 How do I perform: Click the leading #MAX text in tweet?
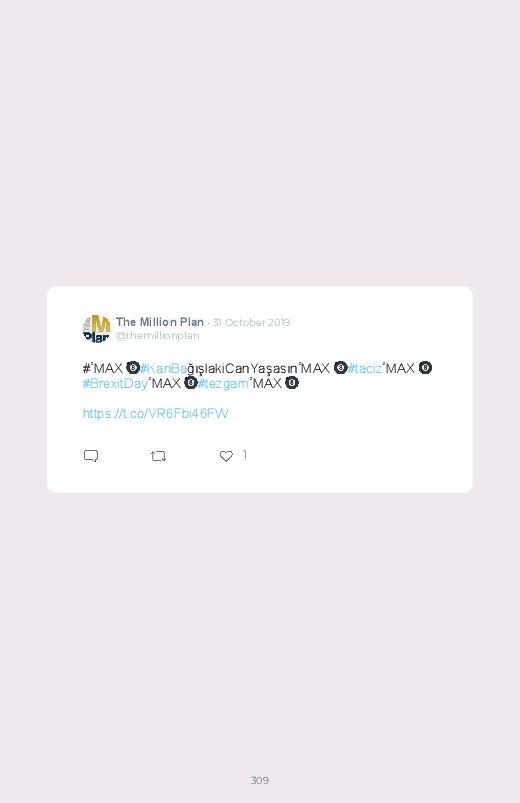pyautogui.click(x=102, y=368)
